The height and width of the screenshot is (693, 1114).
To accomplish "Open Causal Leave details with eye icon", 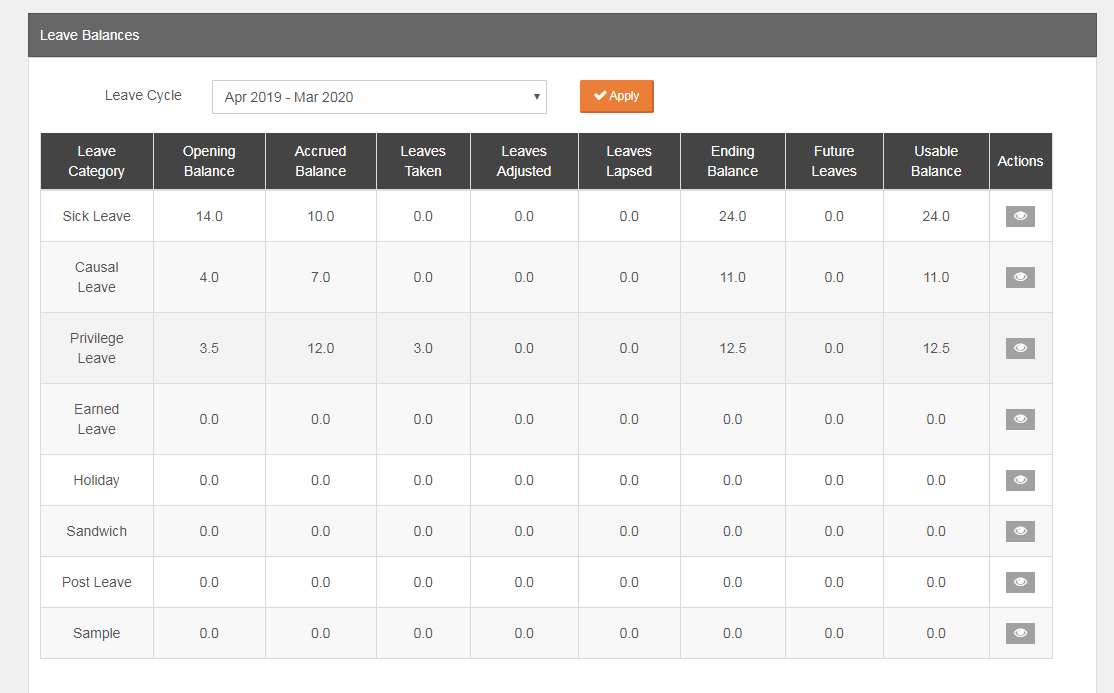I will tap(1020, 276).
